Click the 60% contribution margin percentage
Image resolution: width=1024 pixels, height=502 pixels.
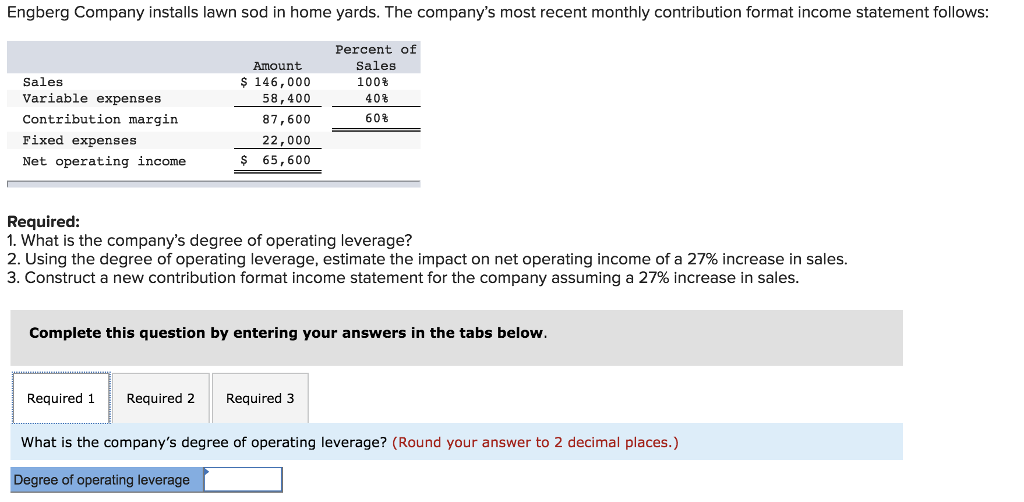click(376, 119)
